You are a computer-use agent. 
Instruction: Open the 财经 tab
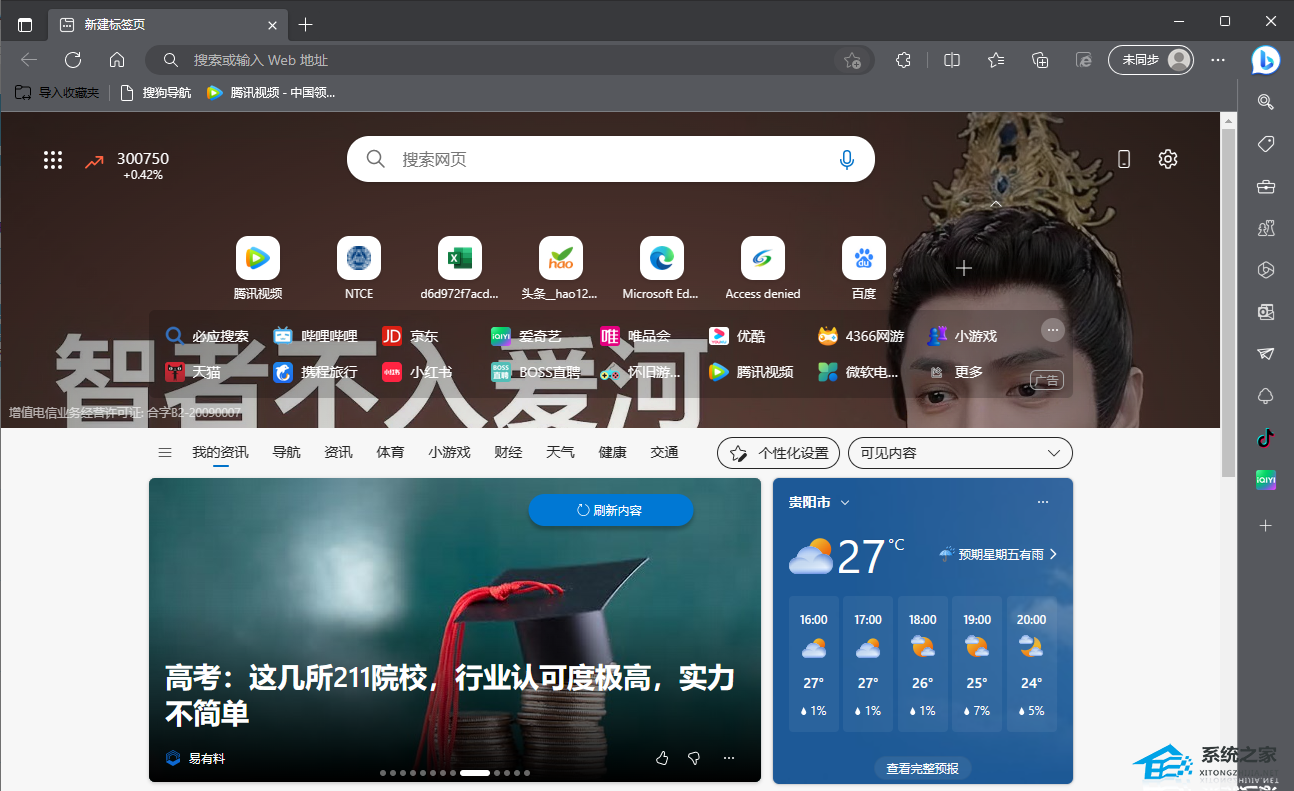click(508, 453)
